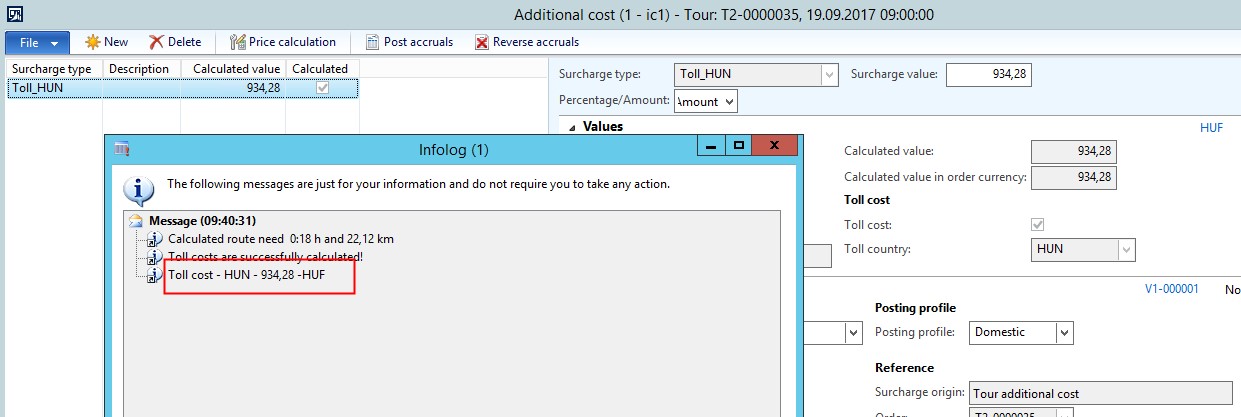Screen dimensions: 1241x417
Task: Click the application icon in title bar
Action: [14, 14]
